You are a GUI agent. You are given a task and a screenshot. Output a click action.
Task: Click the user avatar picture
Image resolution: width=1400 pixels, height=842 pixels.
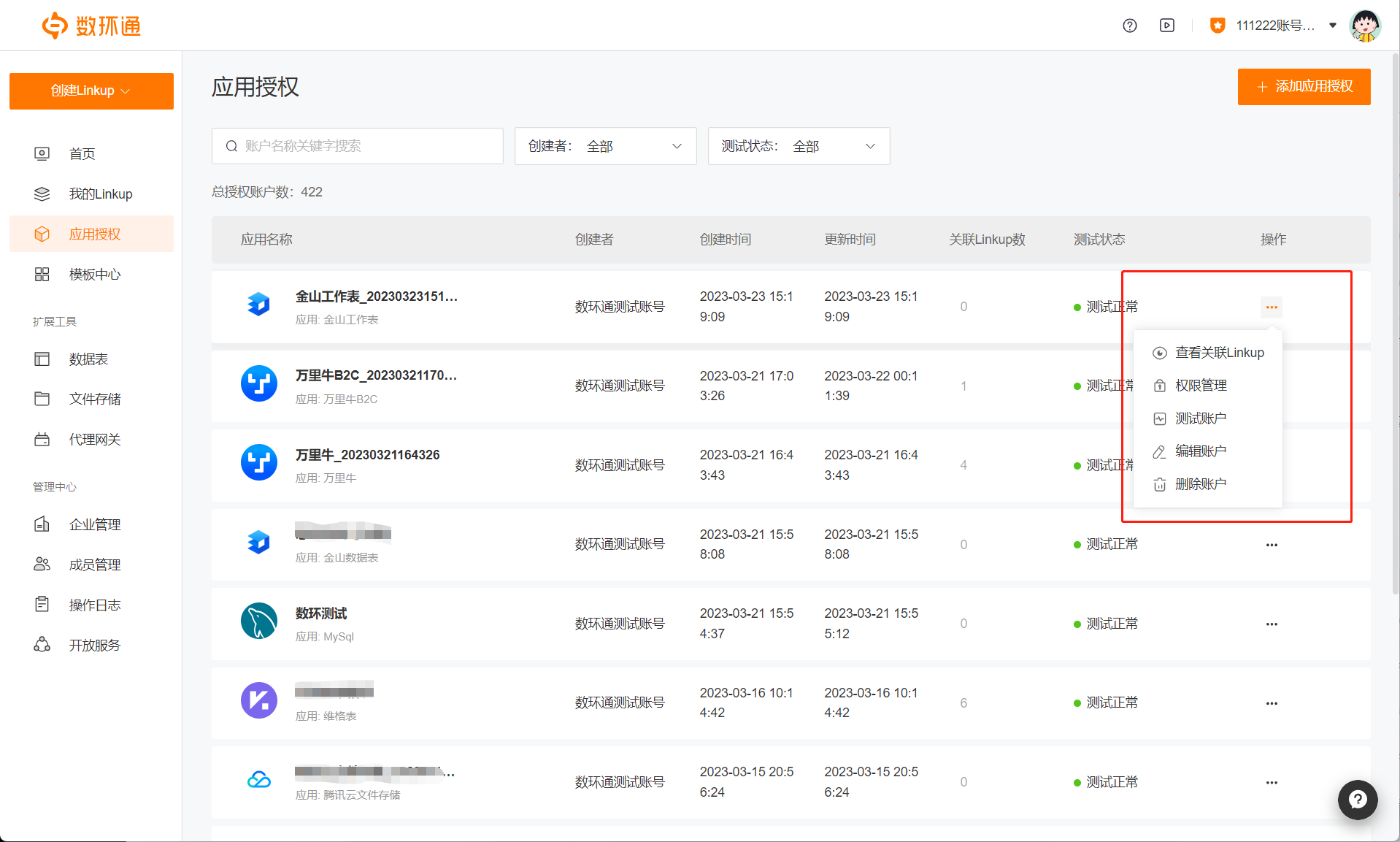(1364, 26)
